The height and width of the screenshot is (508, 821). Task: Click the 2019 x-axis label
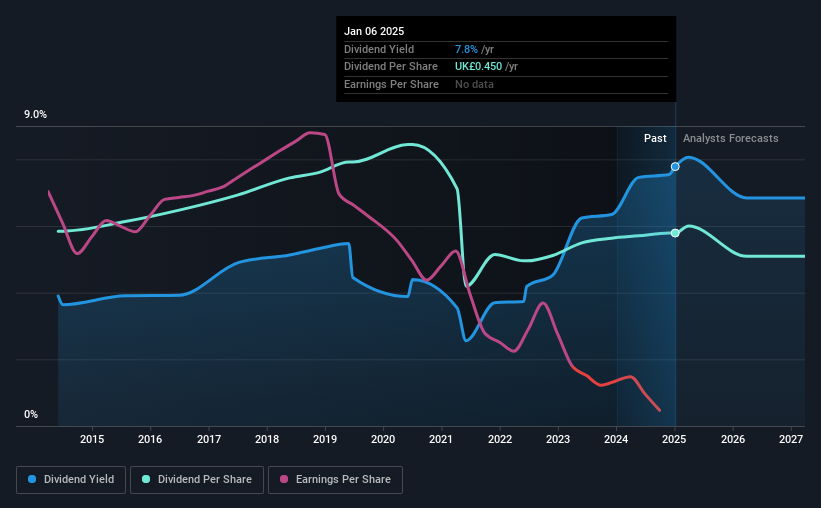pyautogui.click(x=325, y=439)
